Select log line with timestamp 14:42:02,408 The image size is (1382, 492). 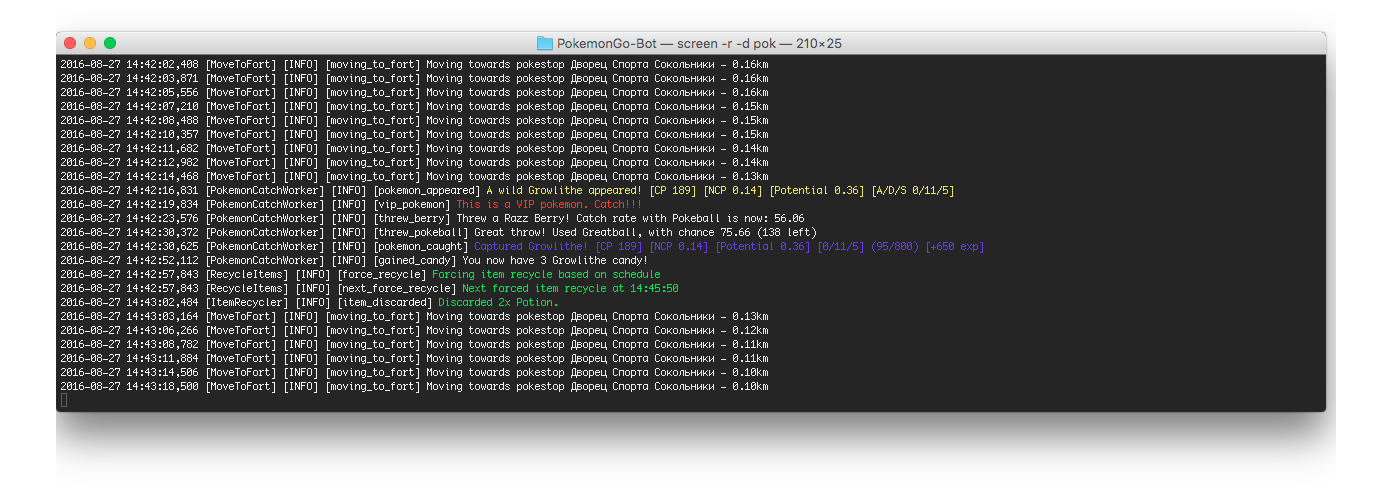[414, 64]
